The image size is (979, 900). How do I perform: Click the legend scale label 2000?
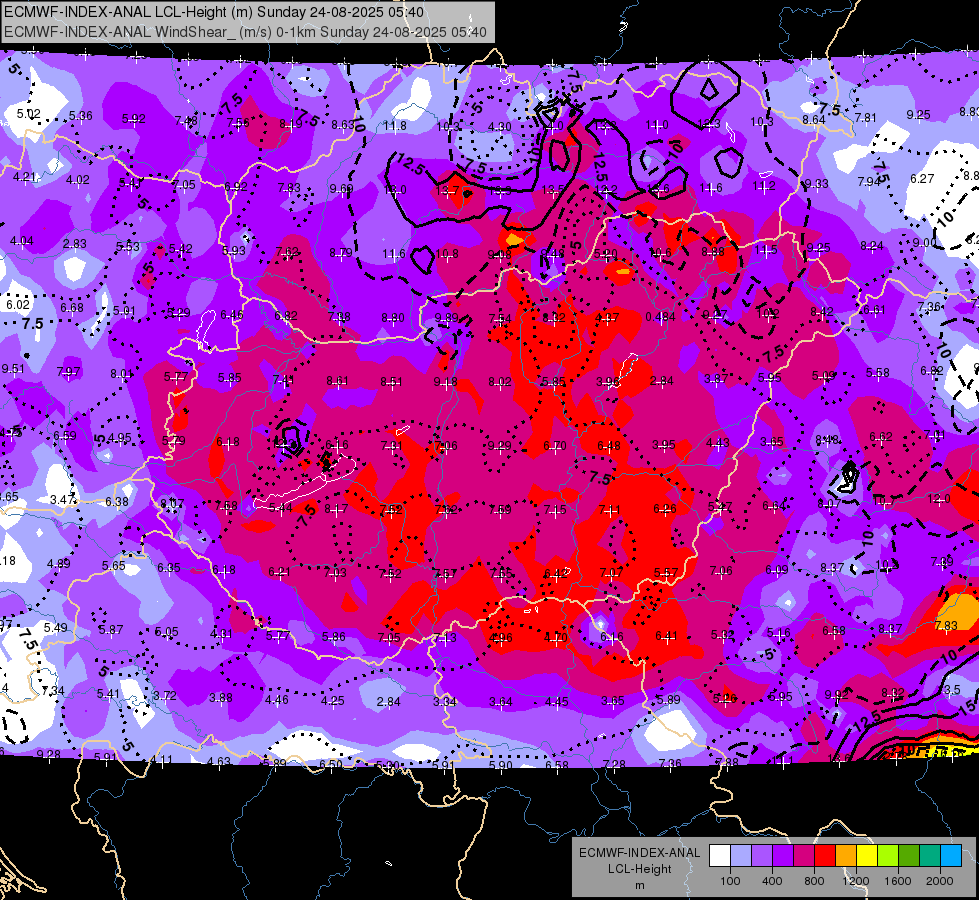click(940, 881)
